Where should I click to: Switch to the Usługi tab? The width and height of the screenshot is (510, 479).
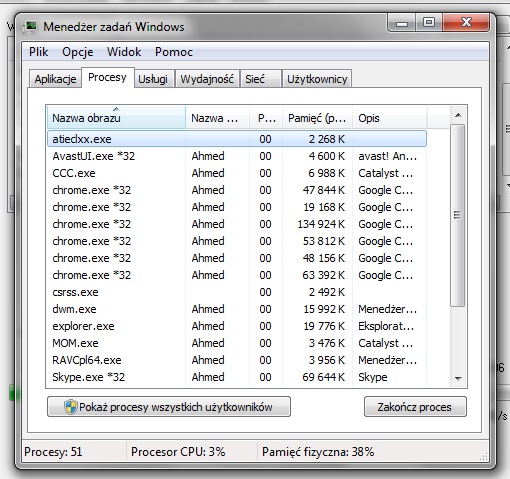click(x=153, y=79)
